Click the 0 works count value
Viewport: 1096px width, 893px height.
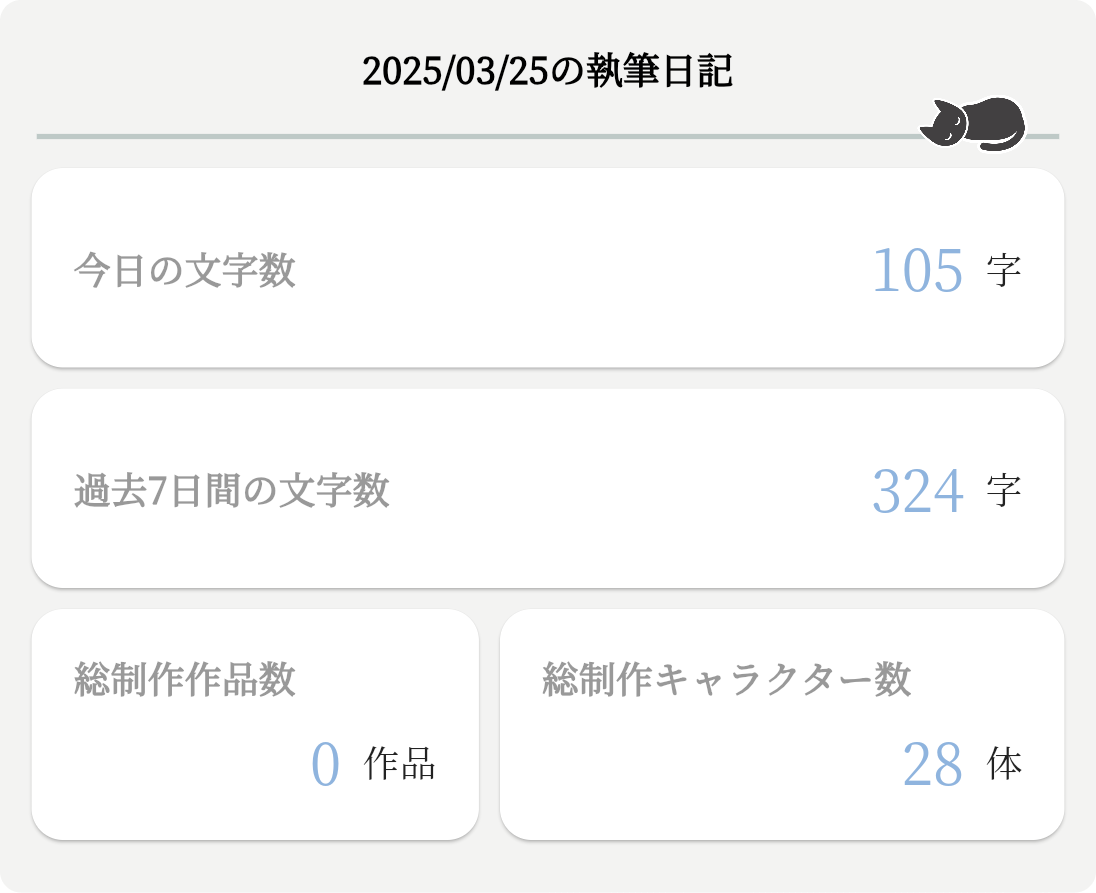325,765
